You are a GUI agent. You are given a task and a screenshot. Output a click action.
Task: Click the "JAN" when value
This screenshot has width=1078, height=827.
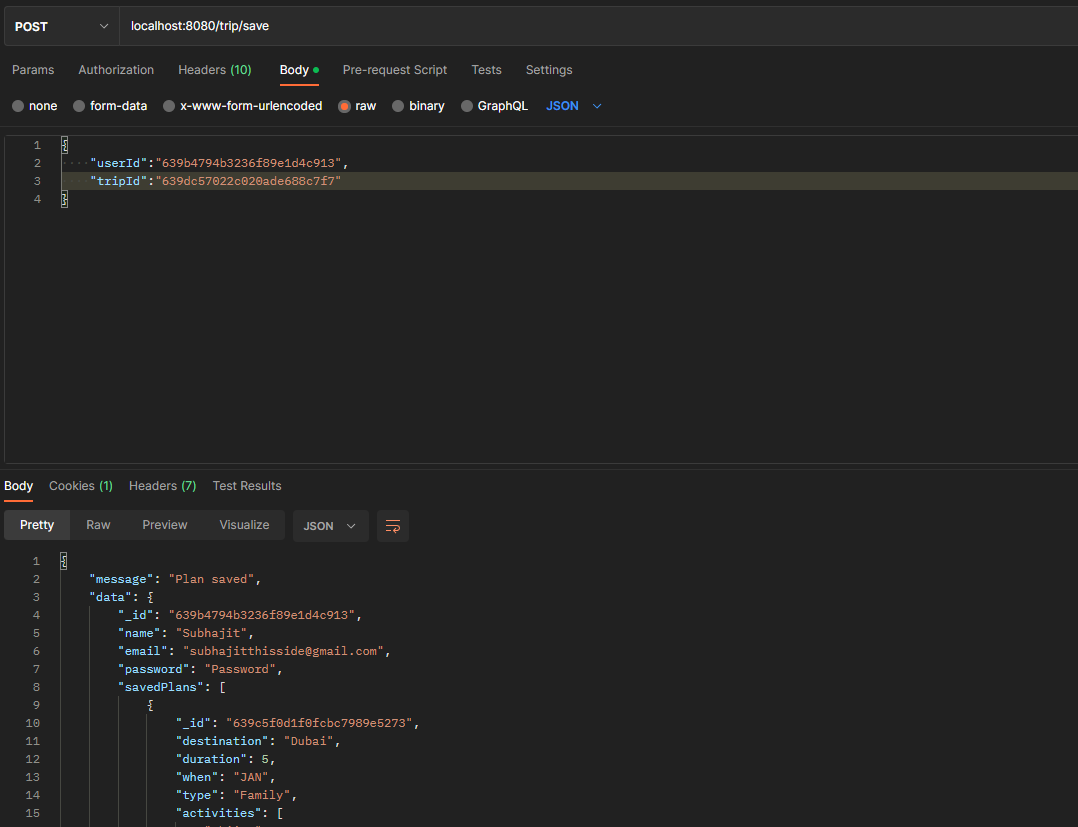coord(251,777)
